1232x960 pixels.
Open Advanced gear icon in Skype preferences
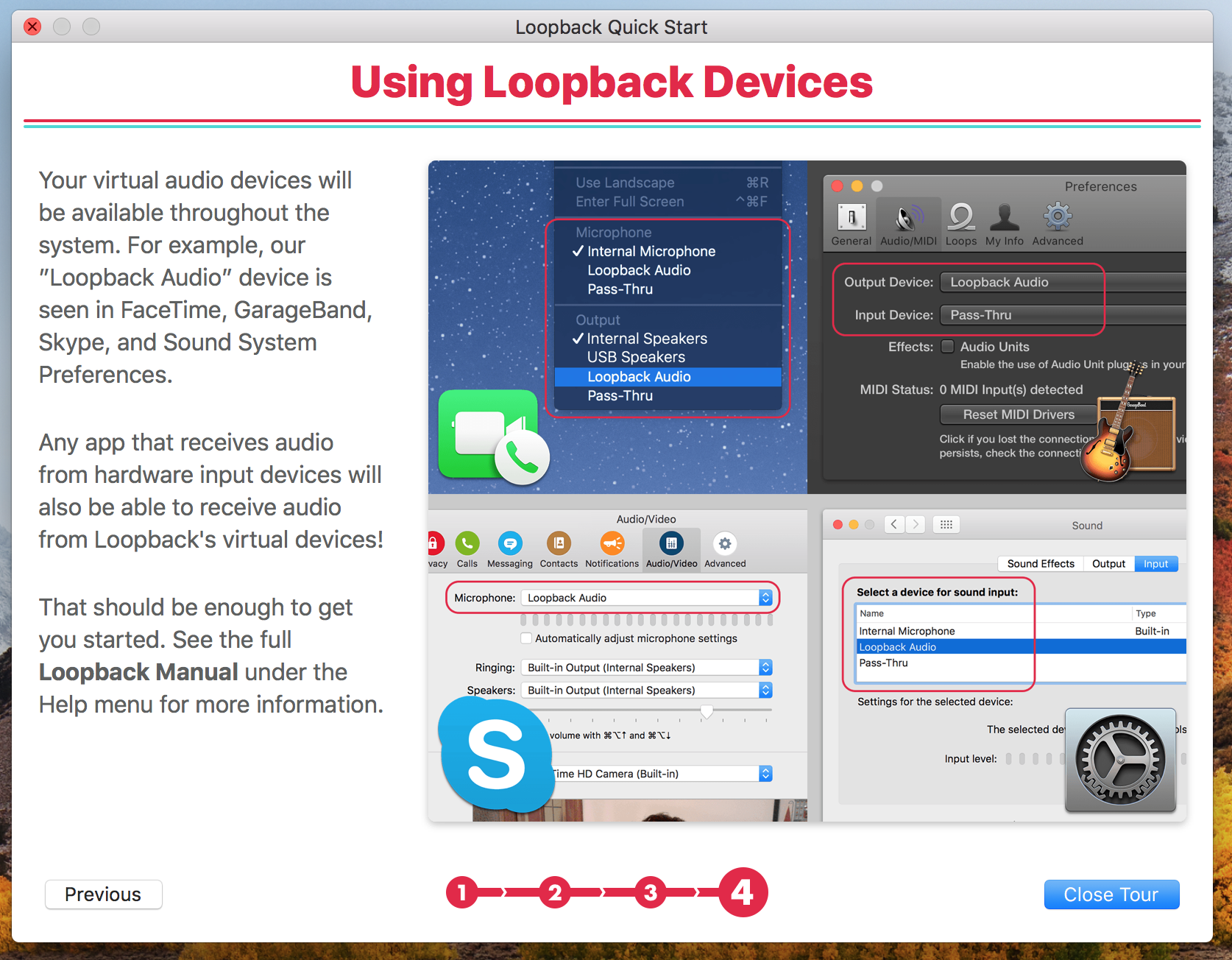tap(725, 551)
